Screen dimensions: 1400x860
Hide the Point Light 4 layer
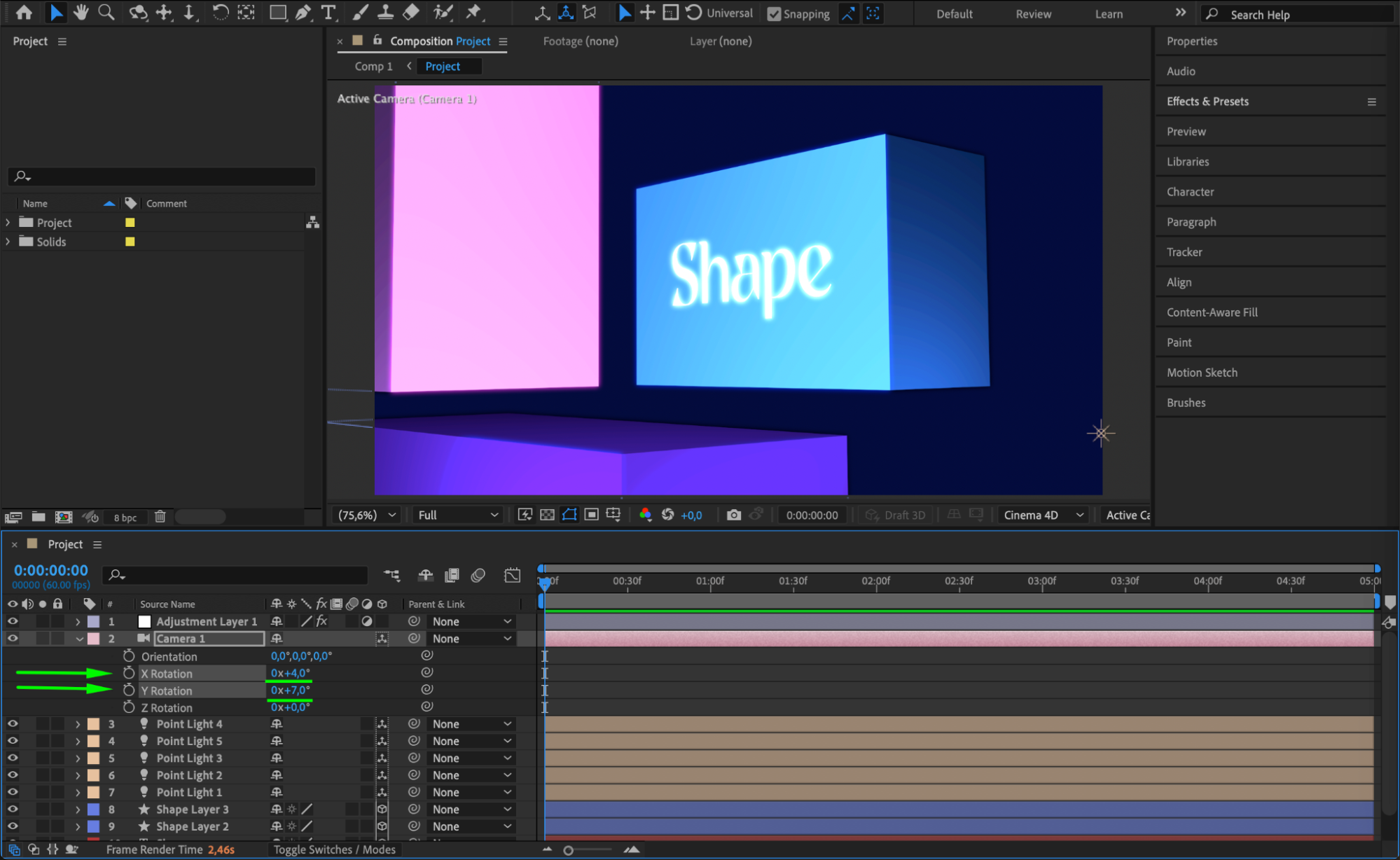tap(13, 723)
